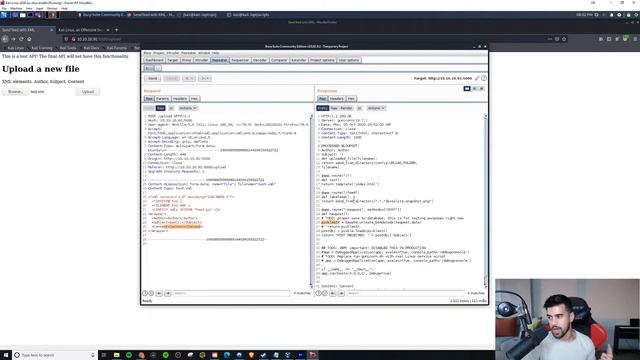The height and width of the screenshot is (360, 640).
Task: Click the response search input field
Action: (x=405, y=293)
